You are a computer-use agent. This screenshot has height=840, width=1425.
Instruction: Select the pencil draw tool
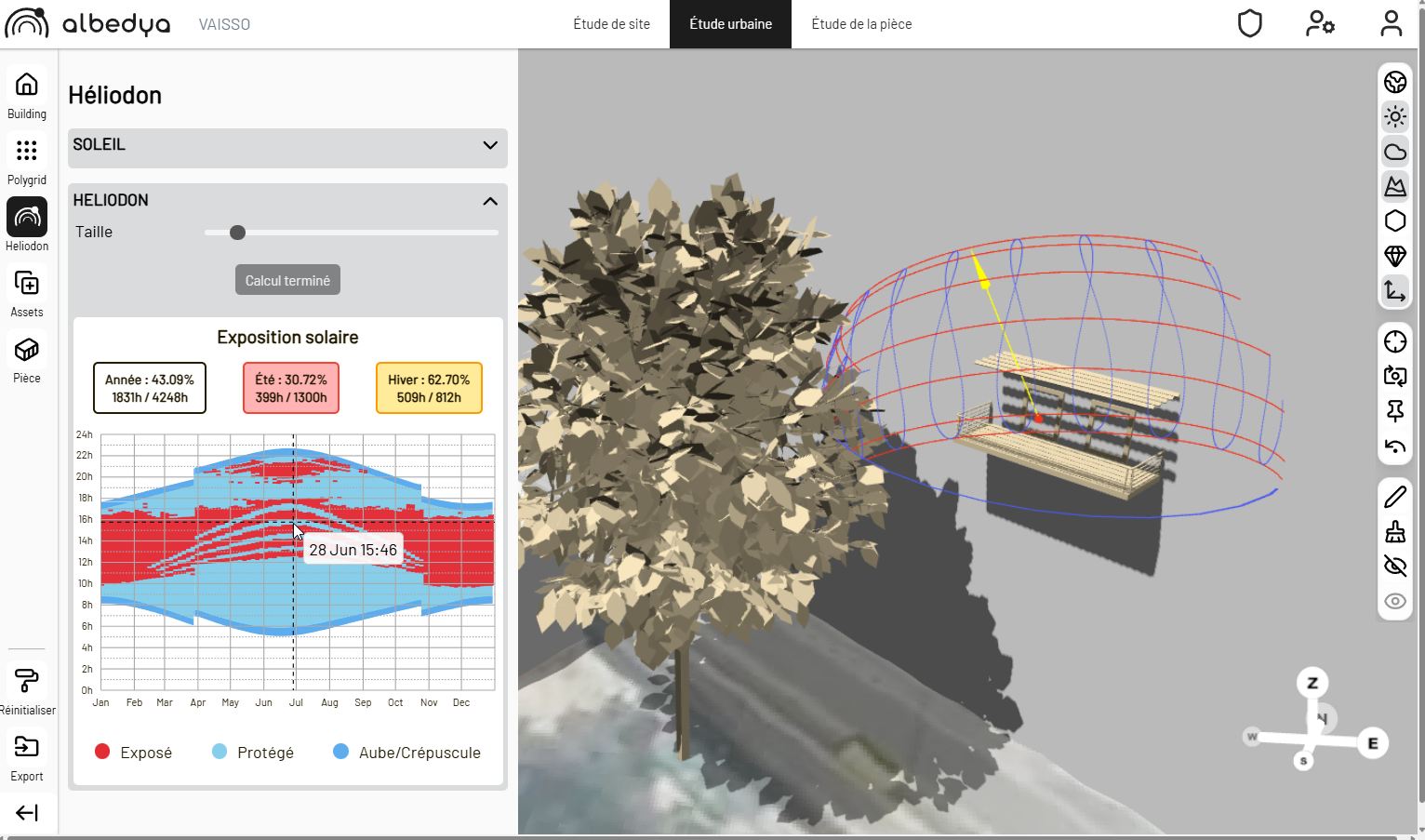click(1395, 497)
